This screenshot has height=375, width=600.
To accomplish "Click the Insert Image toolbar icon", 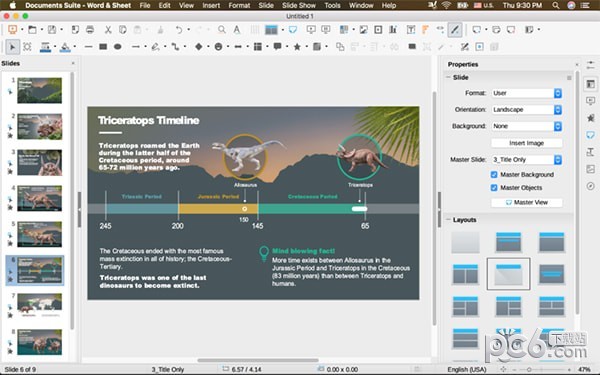I will tap(364, 29).
